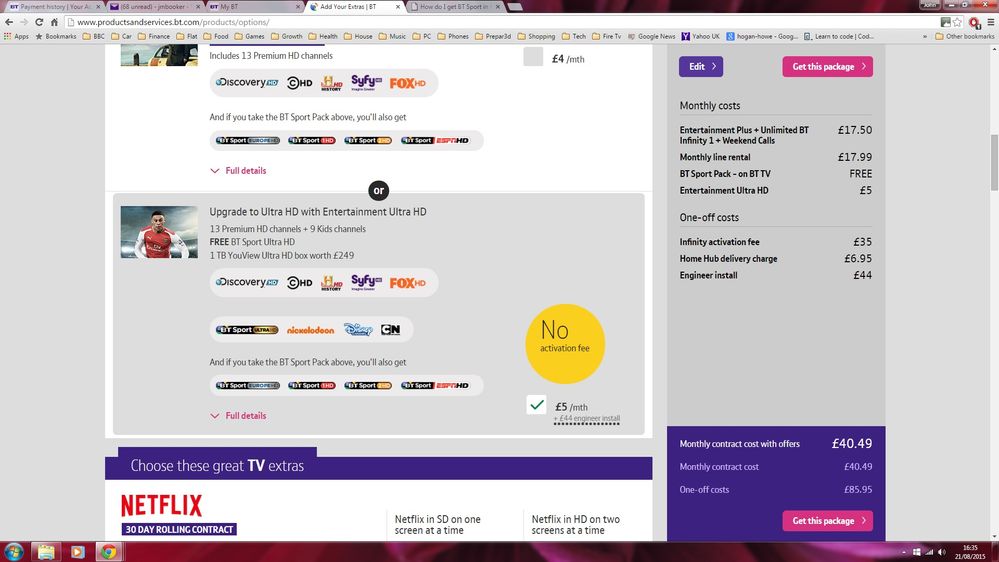The height and width of the screenshot is (562, 999).
Task: Click the browser vertical scrollbar thumb
Action: point(994,162)
